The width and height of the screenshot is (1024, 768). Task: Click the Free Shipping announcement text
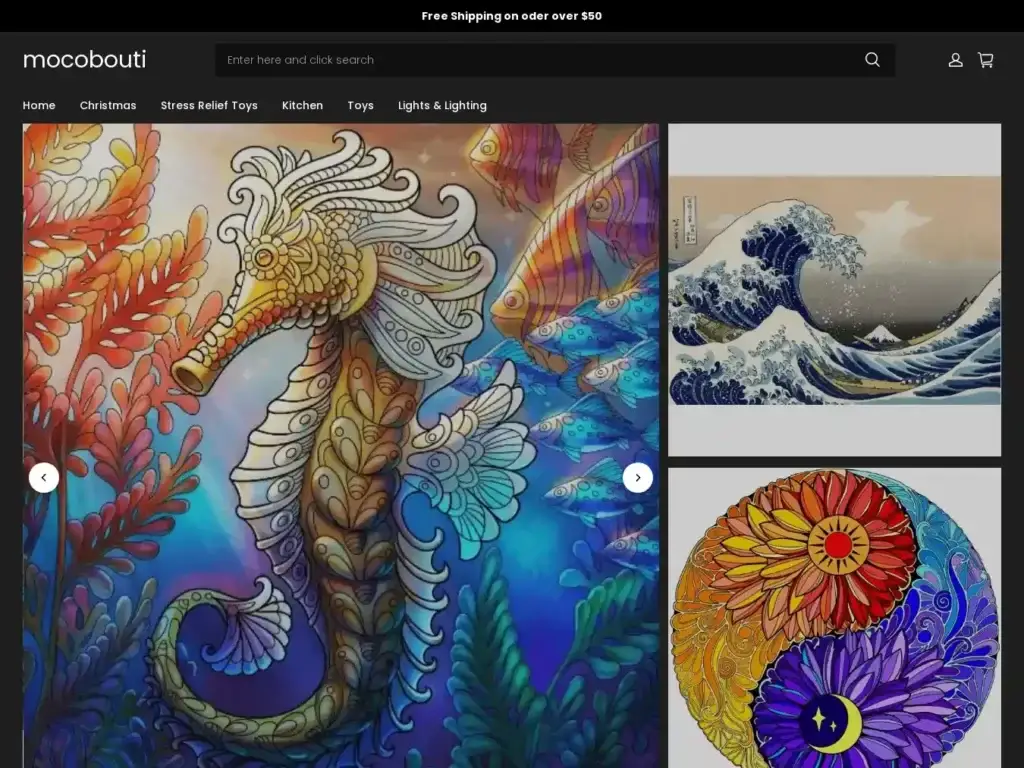pyautogui.click(x=512, y=16)
